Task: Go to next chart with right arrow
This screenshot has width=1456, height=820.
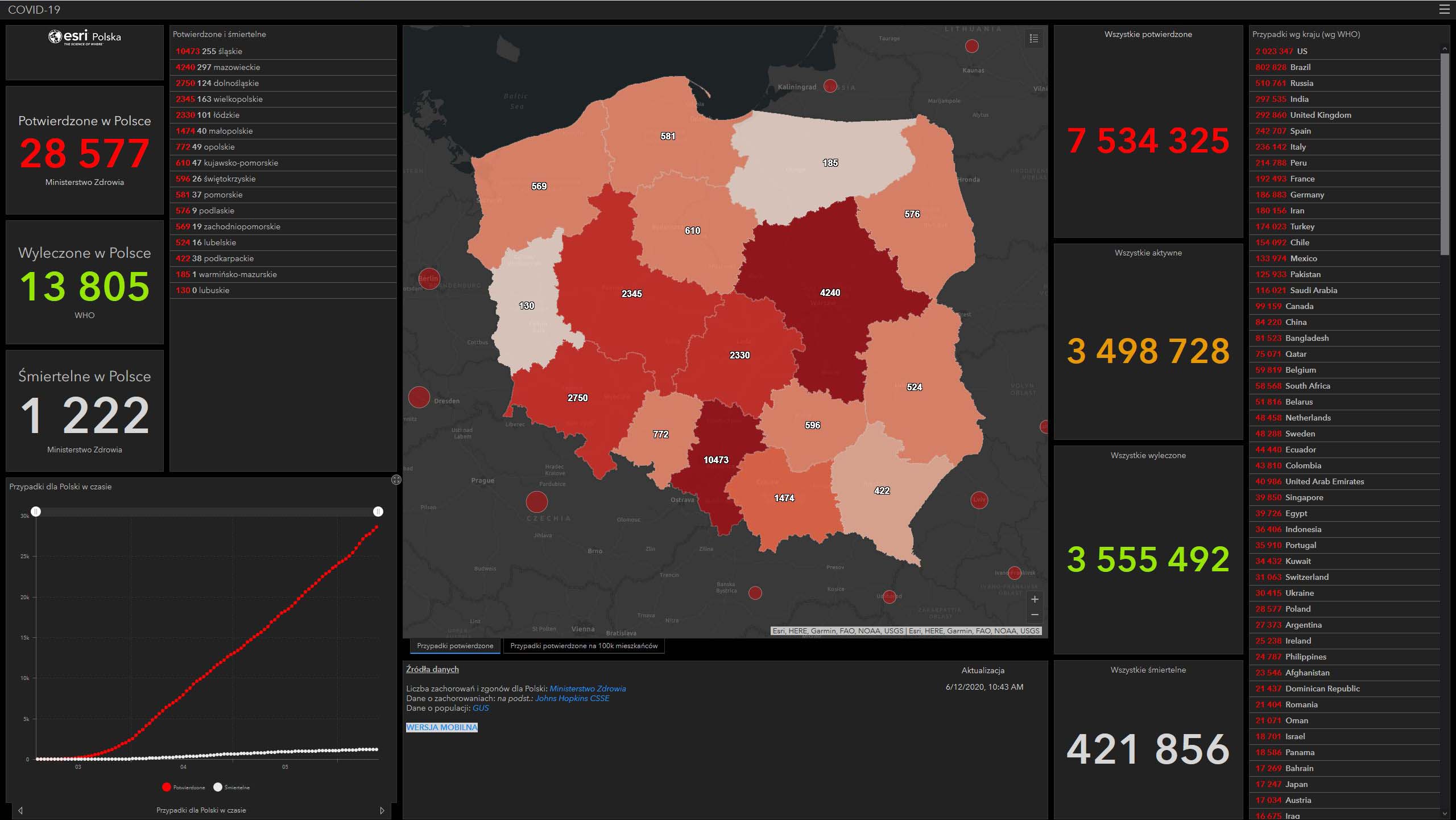Action: coord(382,810)
